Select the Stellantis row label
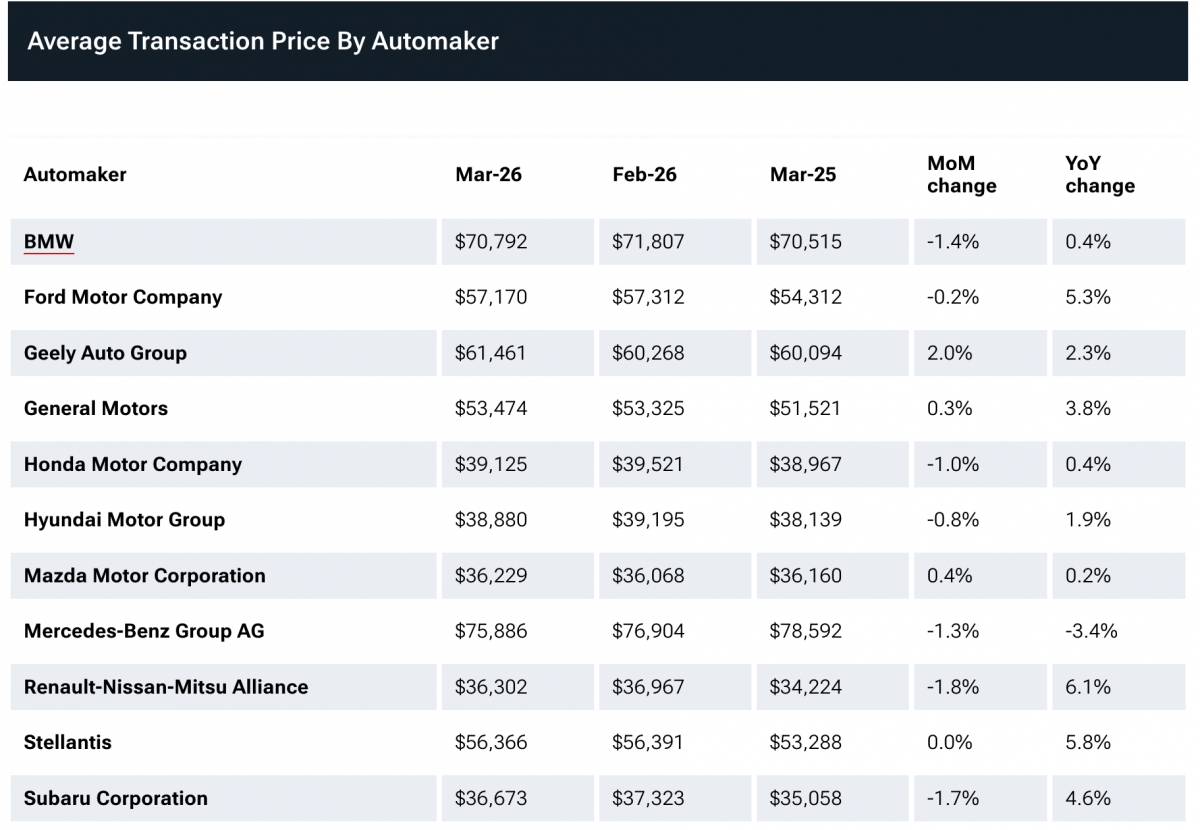 pyautogui.click(x=68, y=742)
